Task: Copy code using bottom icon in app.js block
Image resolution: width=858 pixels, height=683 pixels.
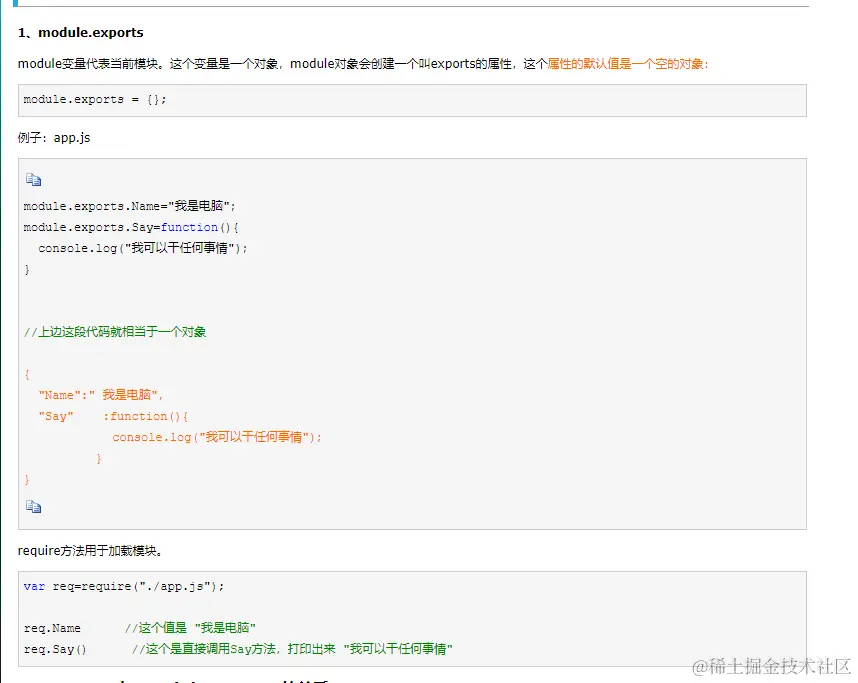Action: point(33,507)
